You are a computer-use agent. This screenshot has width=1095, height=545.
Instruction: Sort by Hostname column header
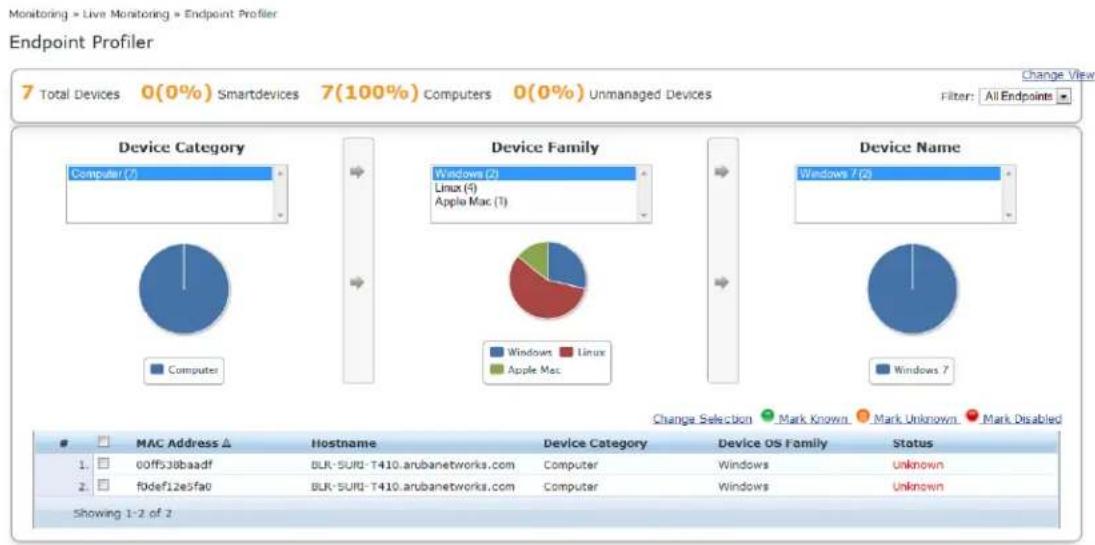coord(344,444)
